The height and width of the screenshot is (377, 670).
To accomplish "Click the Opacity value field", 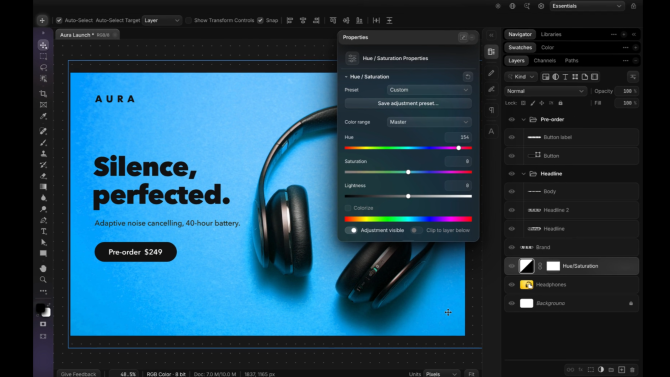I will (x=627, y=91).
